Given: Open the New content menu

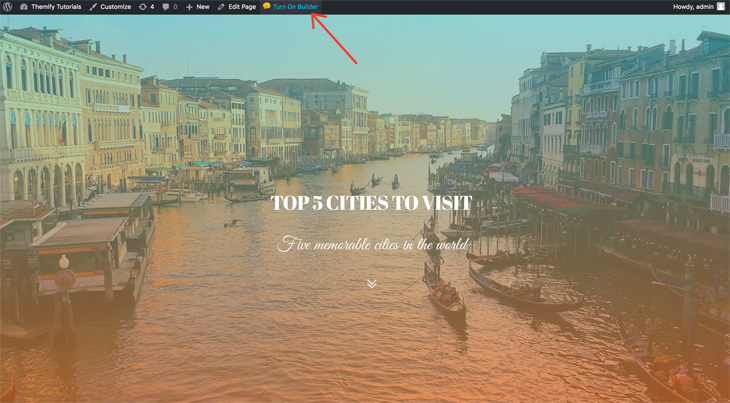Looking at the screenshot, I should tap(198, 7).
